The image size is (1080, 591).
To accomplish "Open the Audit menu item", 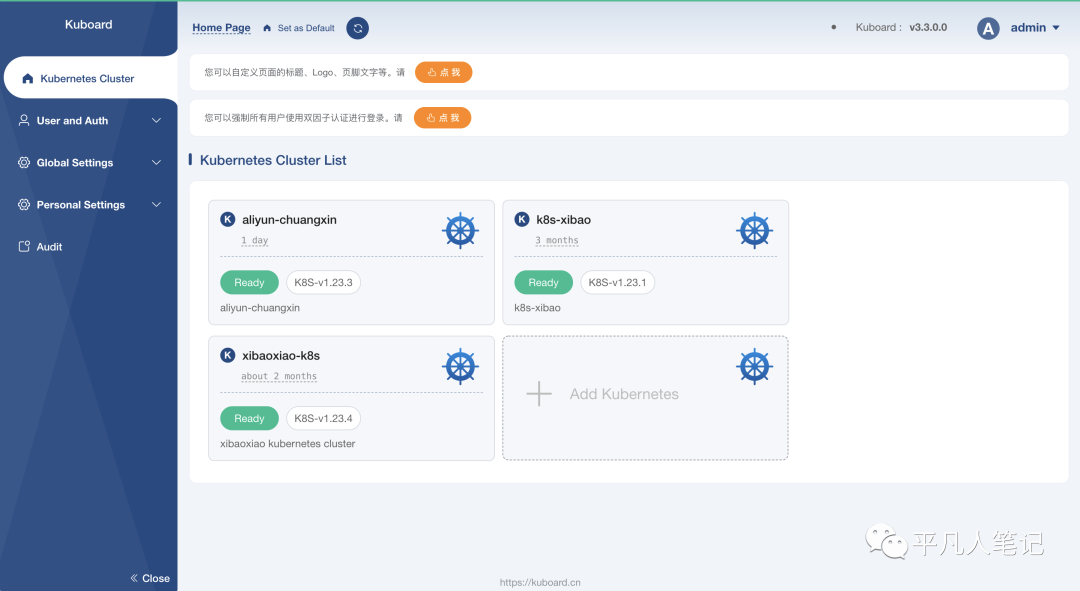I will pyautogui.click(x=89, y=247).
